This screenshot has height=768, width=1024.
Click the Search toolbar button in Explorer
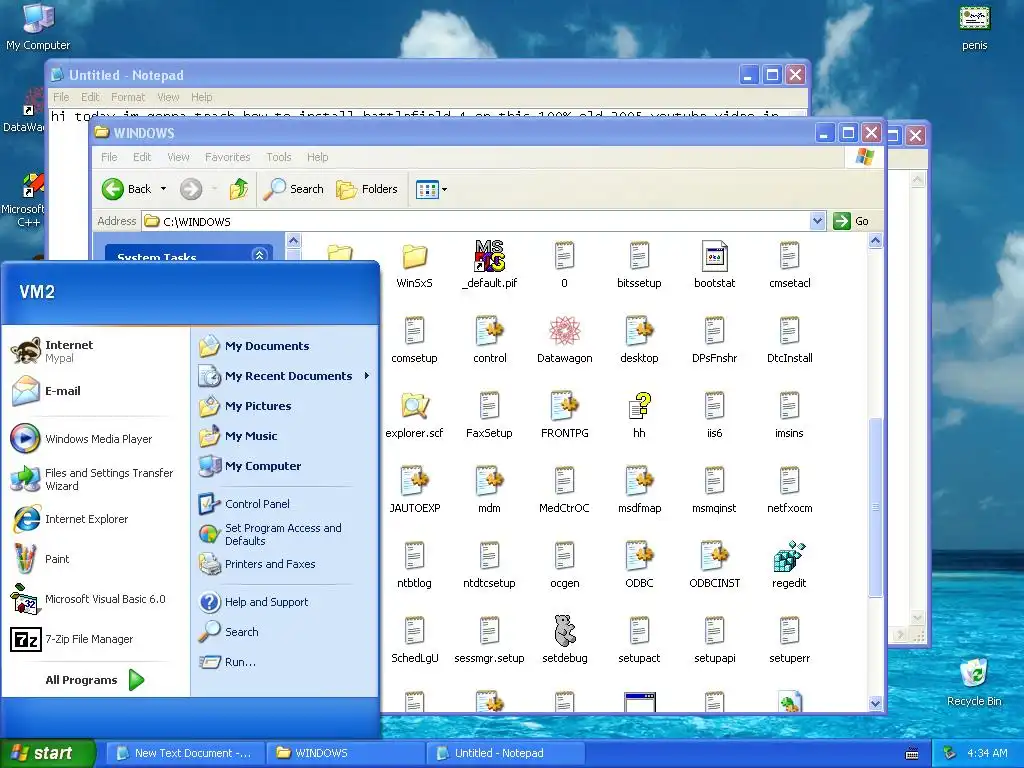point(293,189)
